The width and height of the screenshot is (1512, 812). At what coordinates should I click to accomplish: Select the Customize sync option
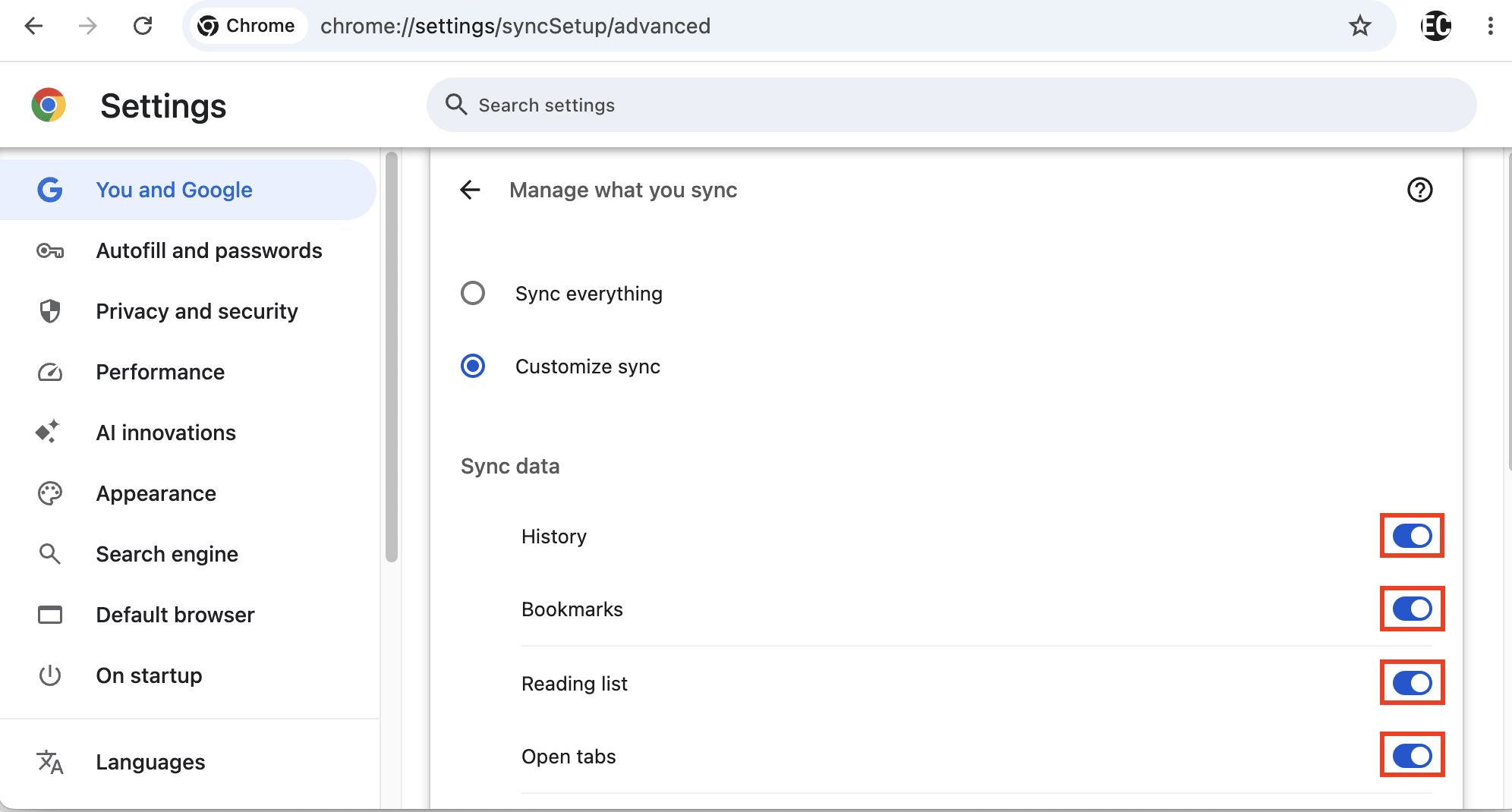473,366
